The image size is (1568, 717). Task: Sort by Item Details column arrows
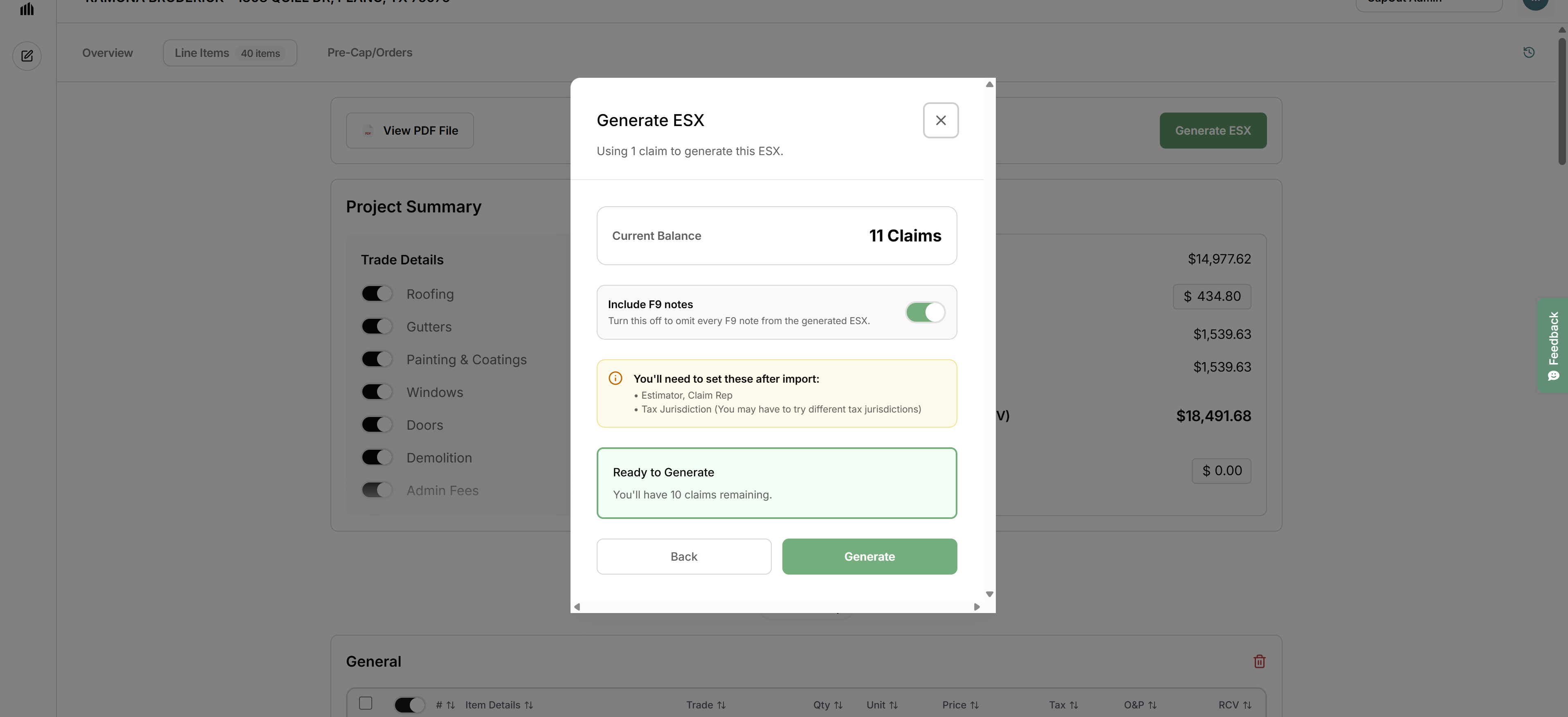click(x=528, y=705)
